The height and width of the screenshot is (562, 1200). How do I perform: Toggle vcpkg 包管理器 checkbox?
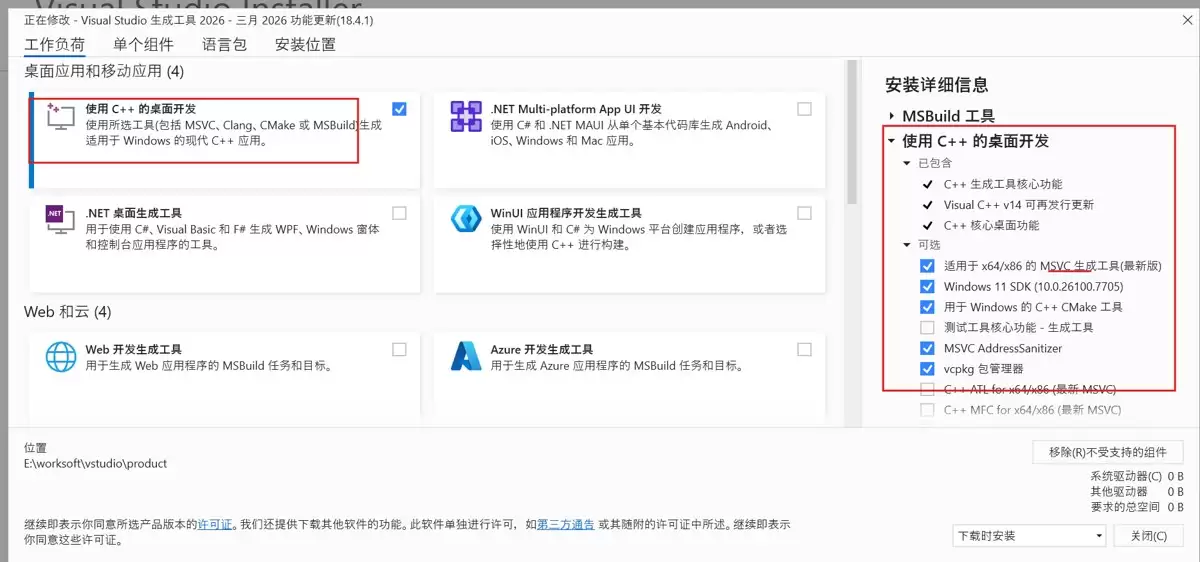pos(927,369)
